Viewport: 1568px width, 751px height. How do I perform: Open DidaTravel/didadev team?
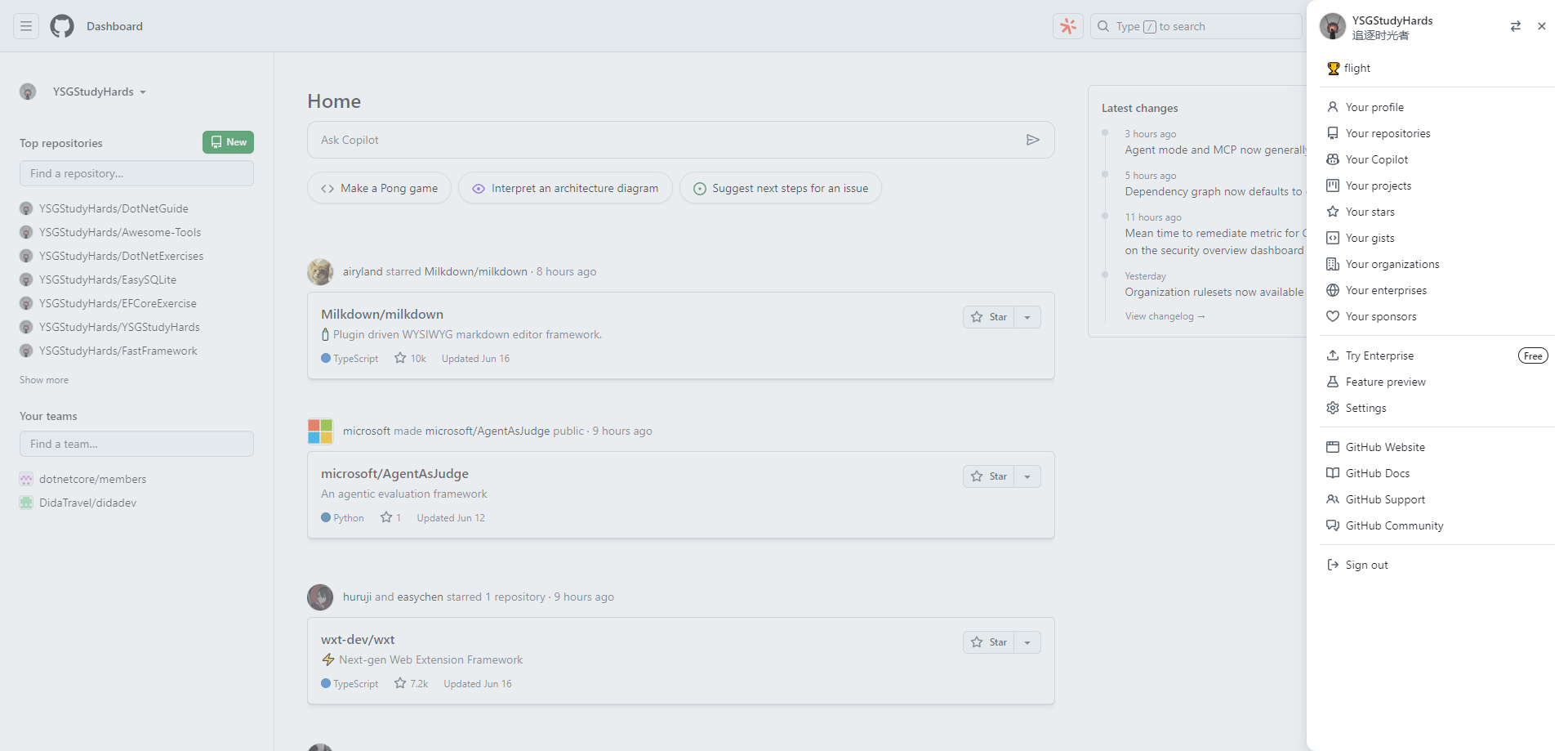[87, 503]
